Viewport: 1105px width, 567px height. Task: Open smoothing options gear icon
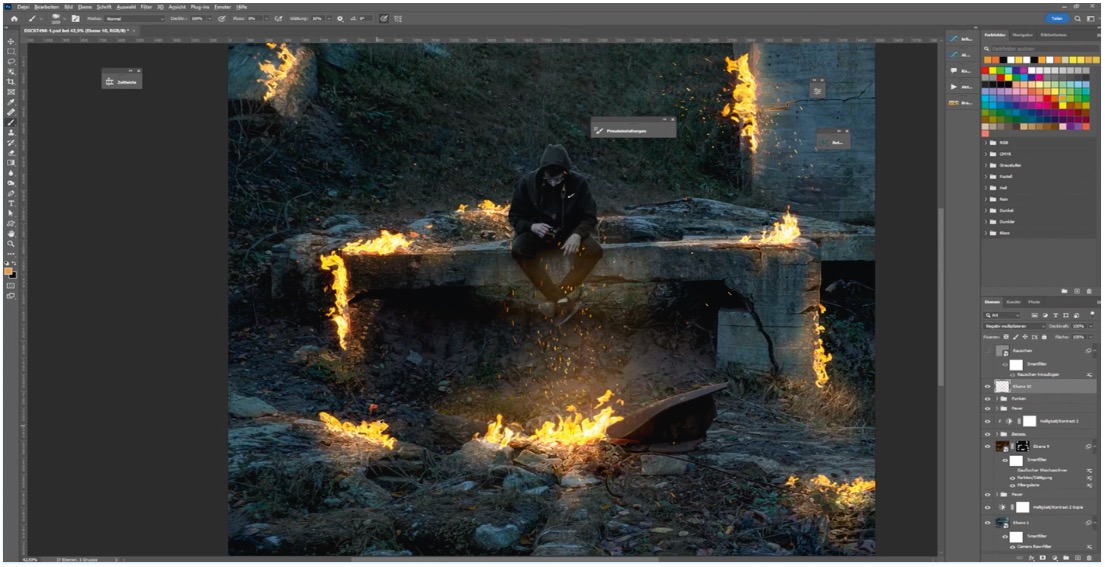point(340,18)
